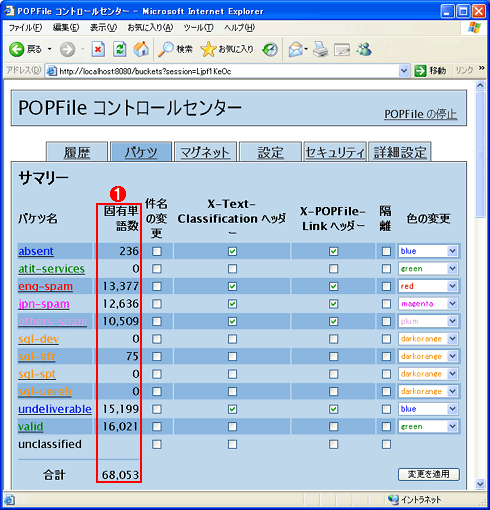Click the 16,021 word count for valid
The height and width of the screenshot is (510, 490).
[x=120, y=426]
